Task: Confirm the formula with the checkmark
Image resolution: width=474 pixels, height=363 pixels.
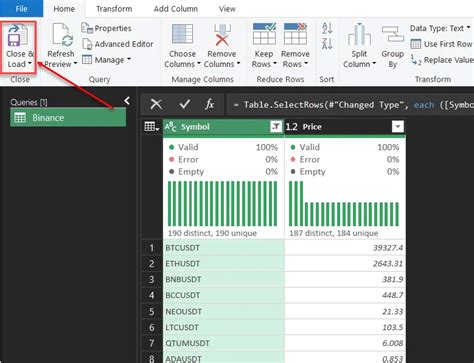Action: pyautogui.click(x=184, y=104)
